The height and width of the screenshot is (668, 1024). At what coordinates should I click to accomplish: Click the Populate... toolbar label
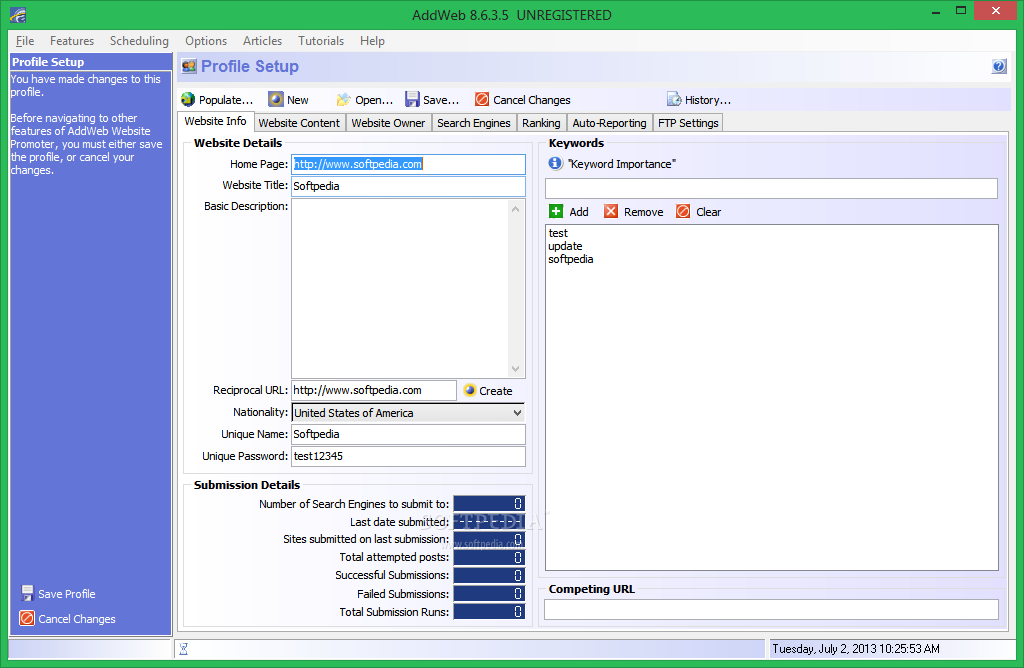point(226,100)
